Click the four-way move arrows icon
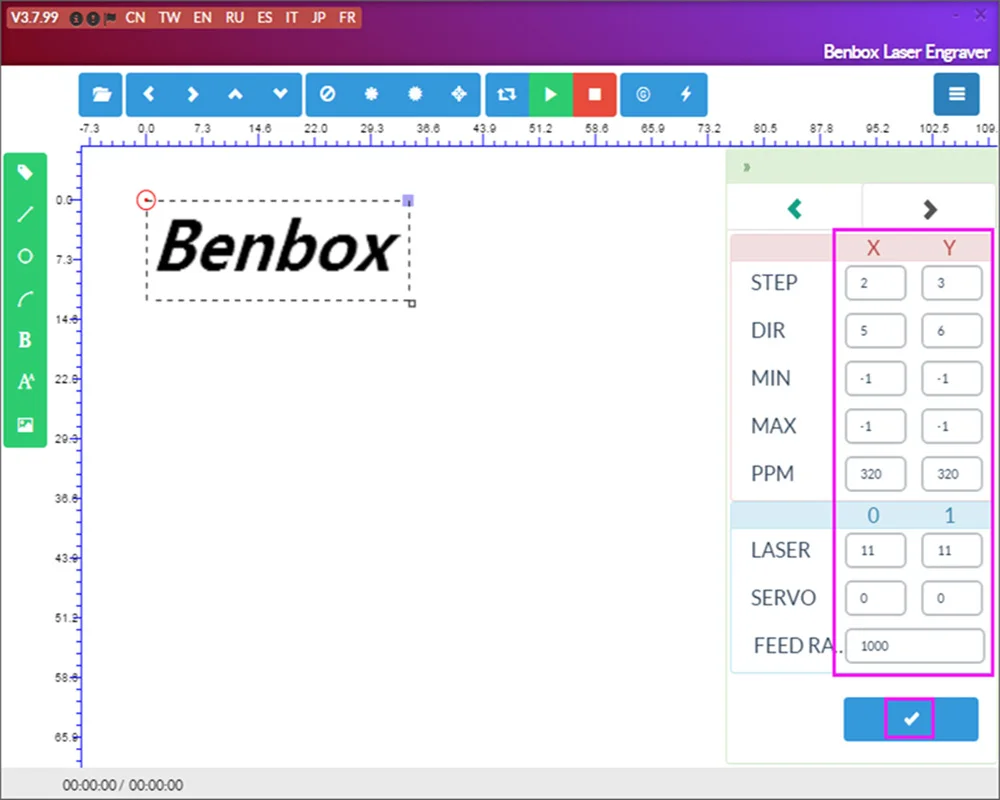This screenshot has height=800, width=1000. (x=459, y=94)
